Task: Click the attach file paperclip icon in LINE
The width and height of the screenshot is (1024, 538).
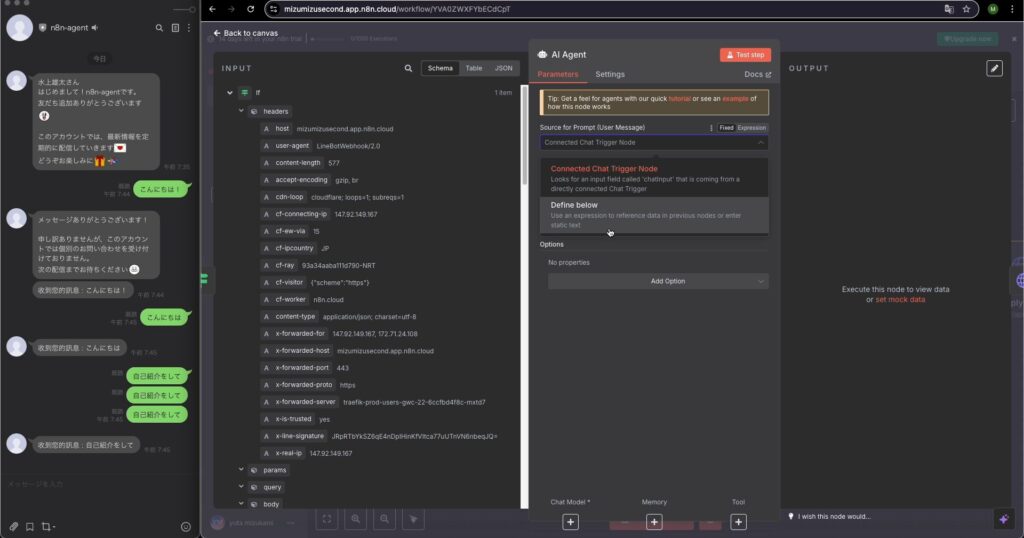Action: pos(13,526)
